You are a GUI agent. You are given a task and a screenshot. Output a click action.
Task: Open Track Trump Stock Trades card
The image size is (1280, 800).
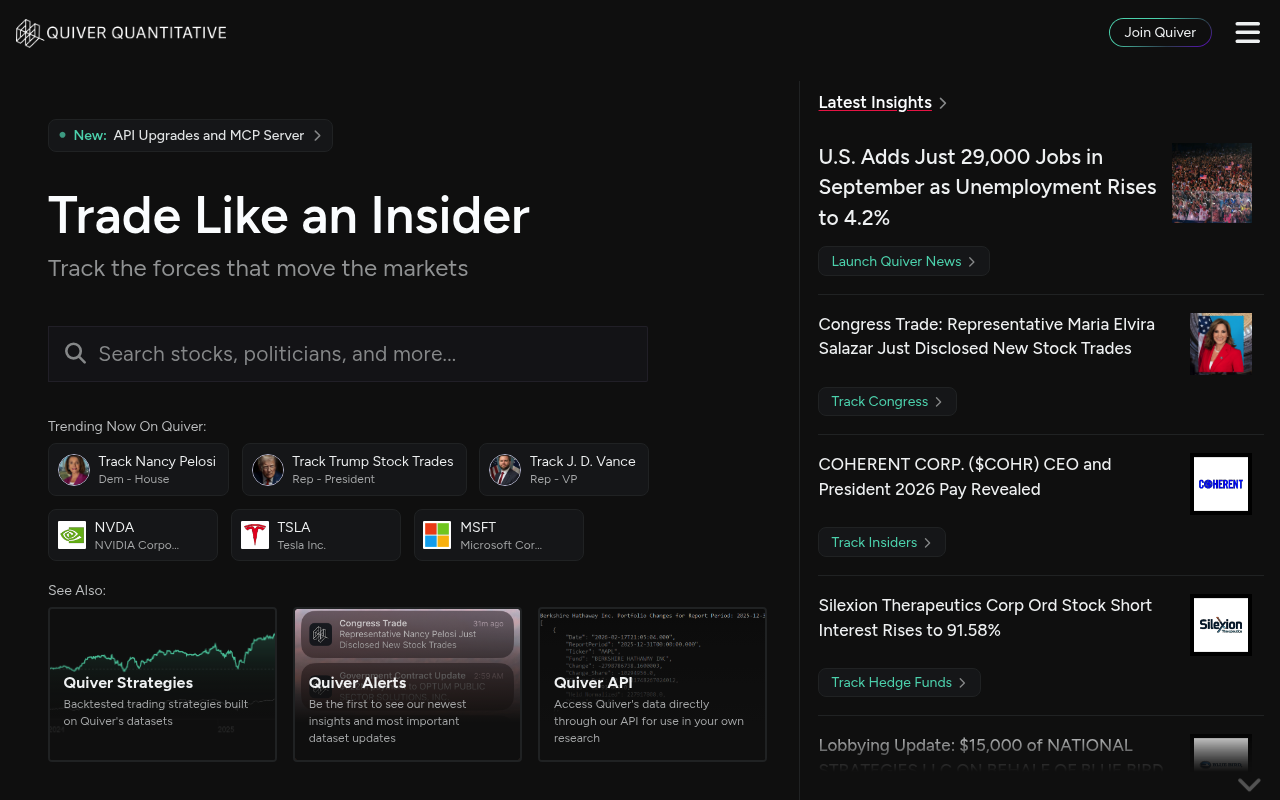(x=354, y=470)
